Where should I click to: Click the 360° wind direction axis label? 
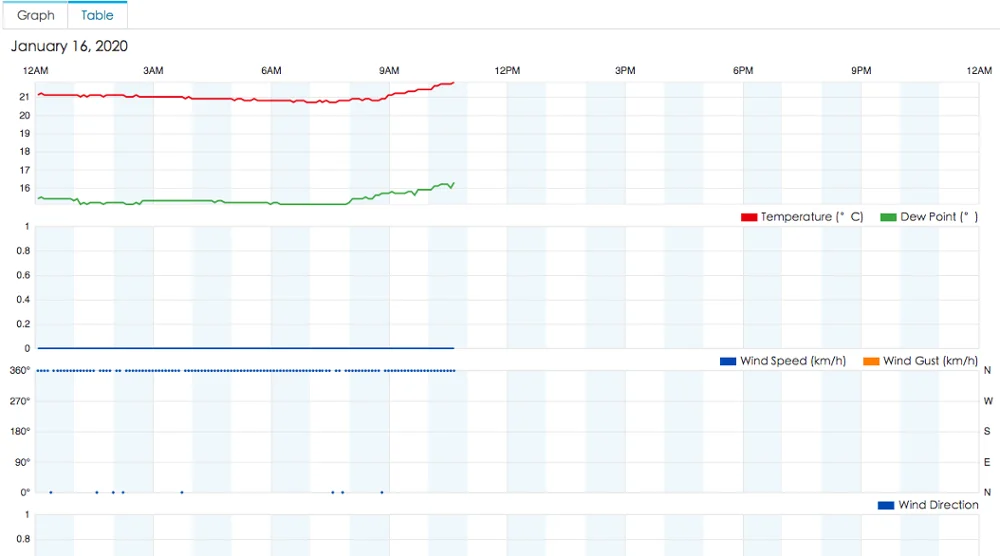tap(20, 371)
